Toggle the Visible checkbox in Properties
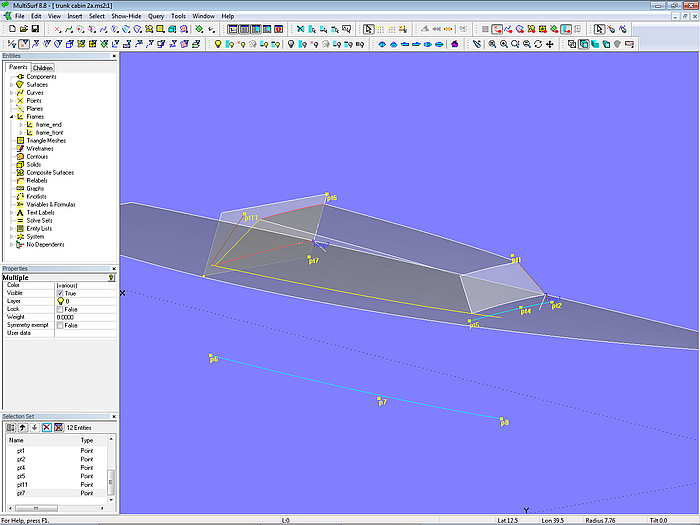 click(x=60, y=293)
